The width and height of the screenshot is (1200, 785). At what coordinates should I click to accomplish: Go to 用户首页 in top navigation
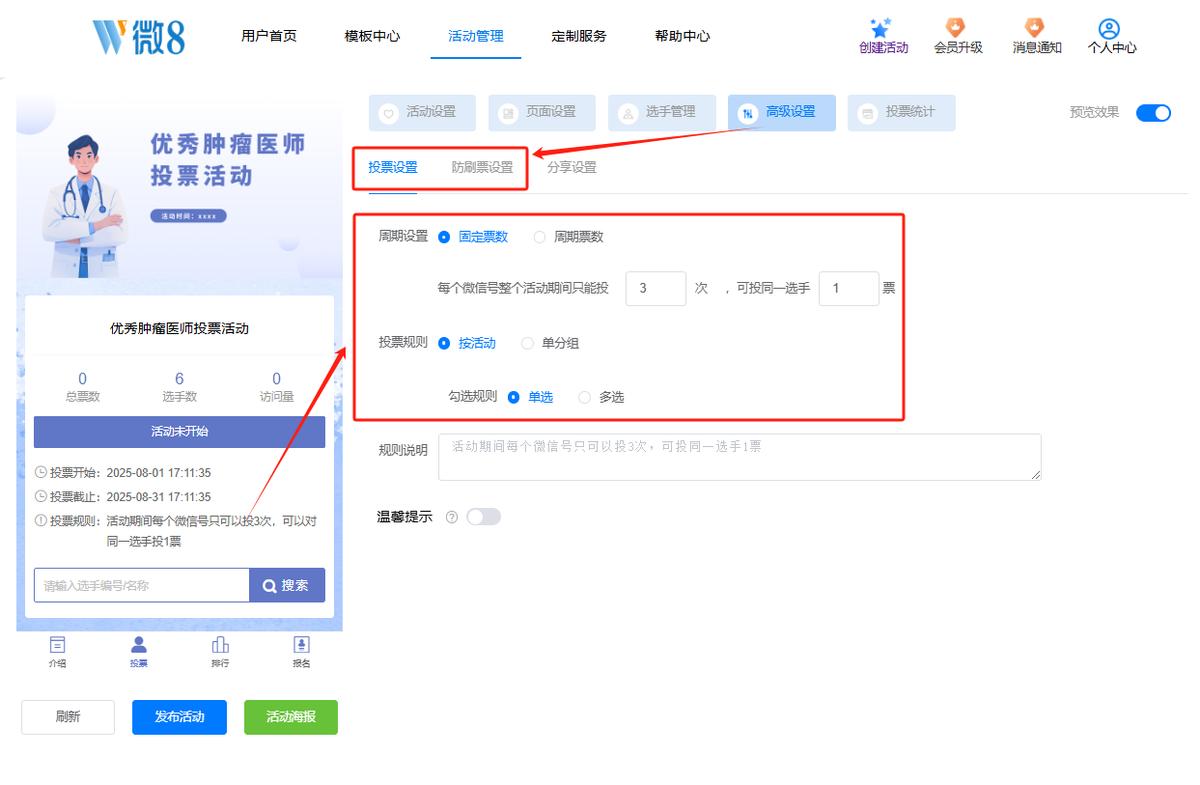[x=269, y=36]
